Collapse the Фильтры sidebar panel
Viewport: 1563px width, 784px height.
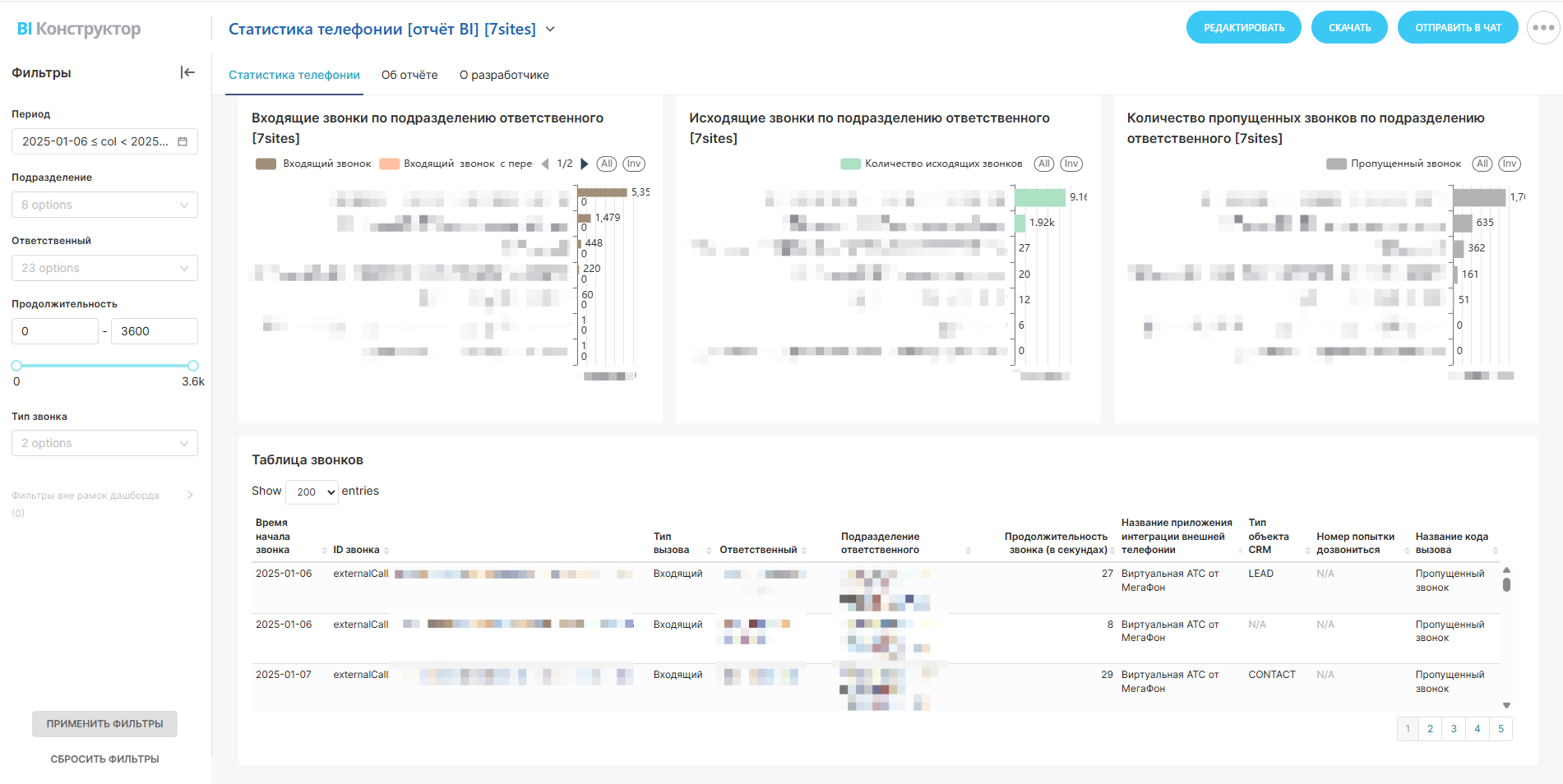click(x=187, y=72)
